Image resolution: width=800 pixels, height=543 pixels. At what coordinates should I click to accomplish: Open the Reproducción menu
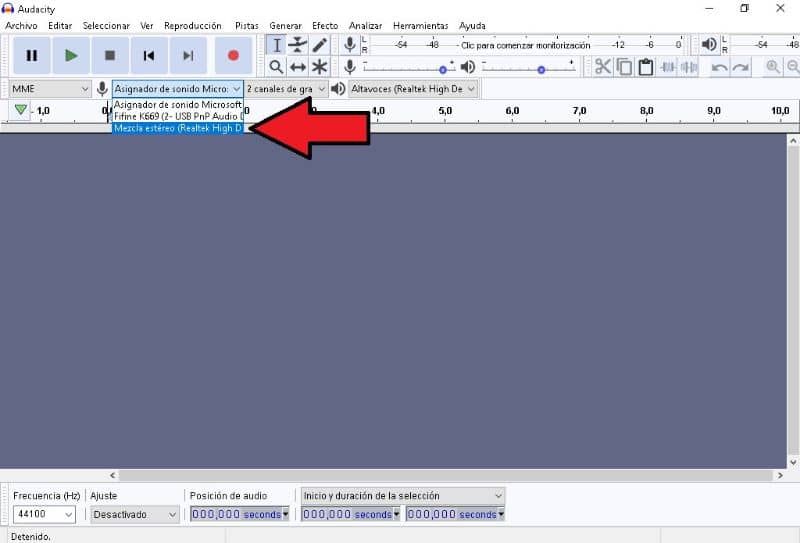193,26
